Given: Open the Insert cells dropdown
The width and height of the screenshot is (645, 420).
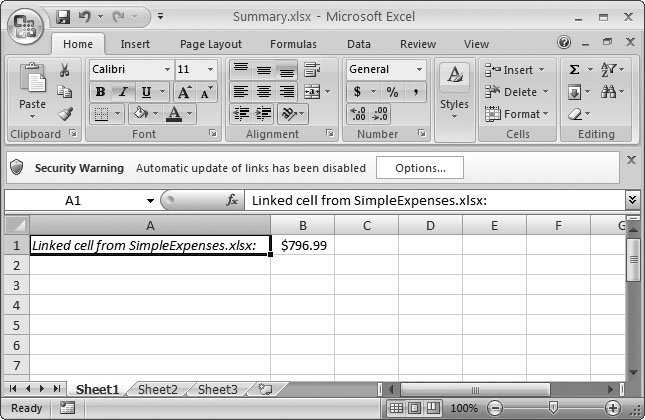Looking at the screenshot, I should point(541,70).
